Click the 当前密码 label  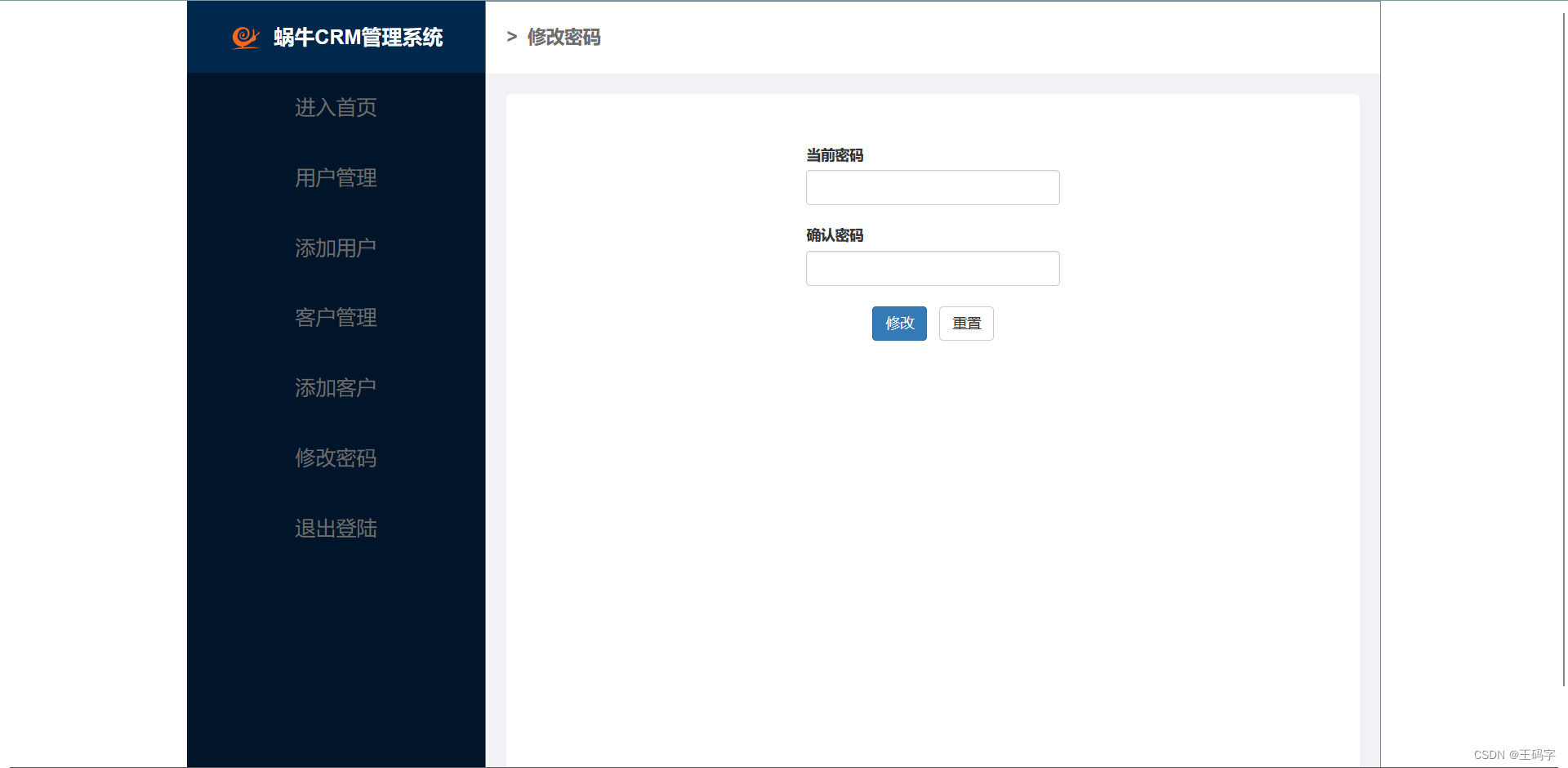(835, 155)
